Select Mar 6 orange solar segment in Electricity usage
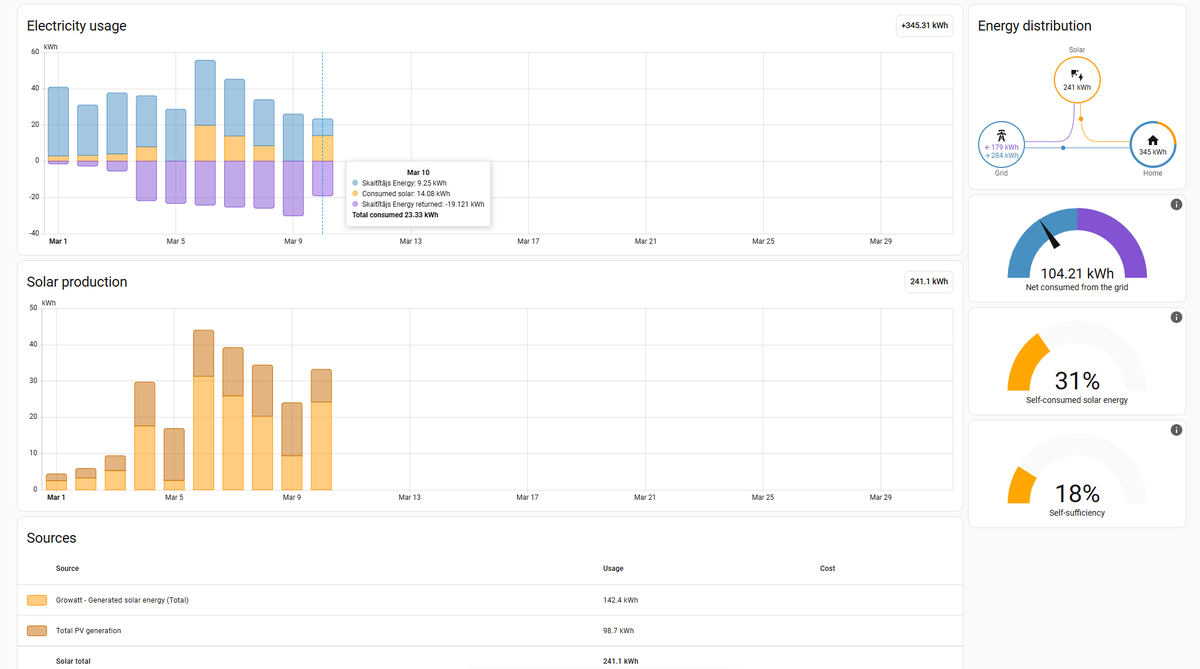 [x=205, y=143]
